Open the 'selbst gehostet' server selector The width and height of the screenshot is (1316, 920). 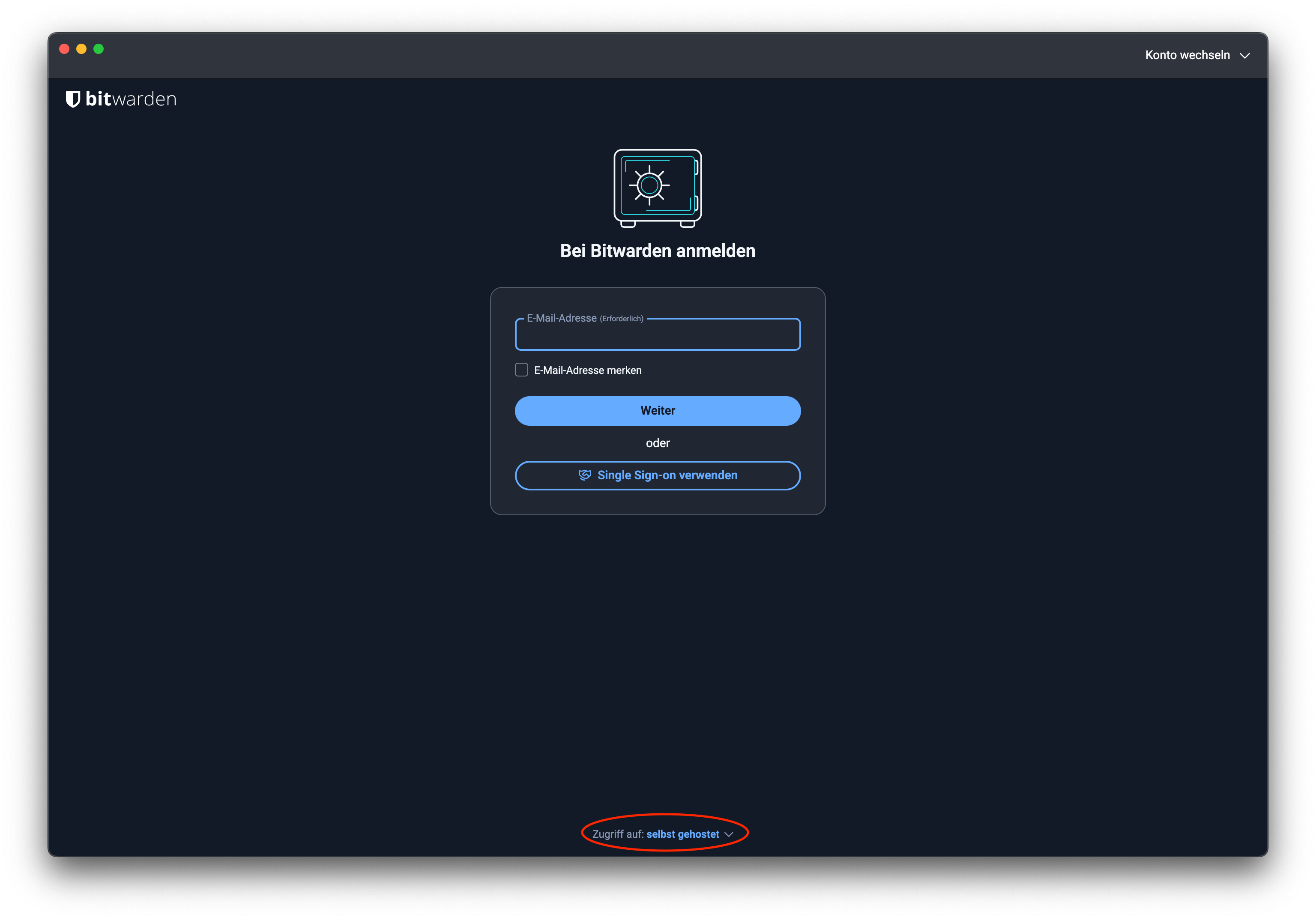click(x=682, y=834)
